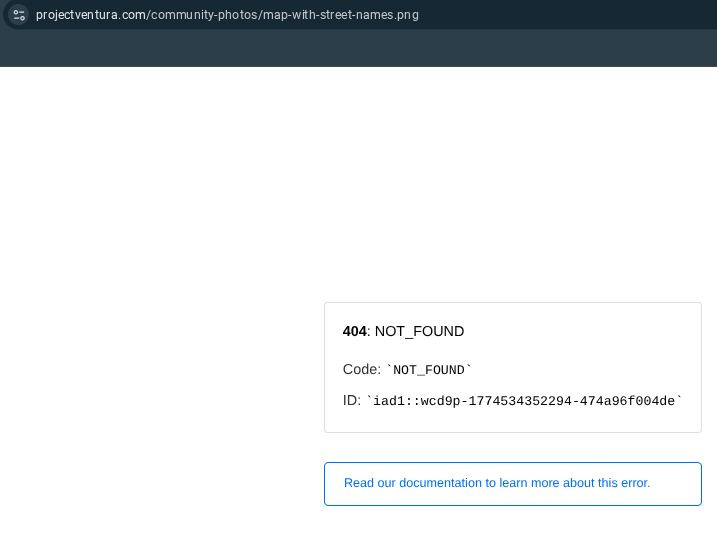Click the "ID:" label in error card
Image resolution: width=717 pixels, height=534 pixels.
(x=352, y=400)
